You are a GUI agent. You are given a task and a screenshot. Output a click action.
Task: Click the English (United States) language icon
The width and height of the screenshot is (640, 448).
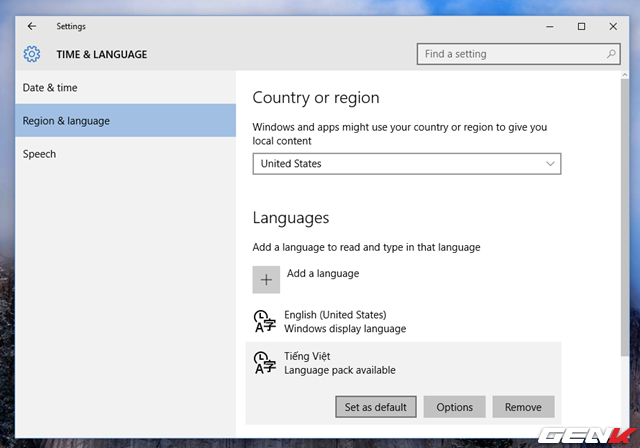point(265,322)
